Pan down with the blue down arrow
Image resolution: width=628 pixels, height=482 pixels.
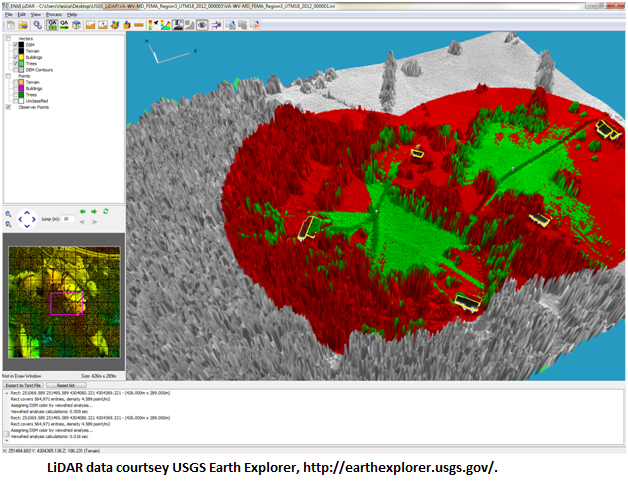pyautogui.click(x=27, y=226)
